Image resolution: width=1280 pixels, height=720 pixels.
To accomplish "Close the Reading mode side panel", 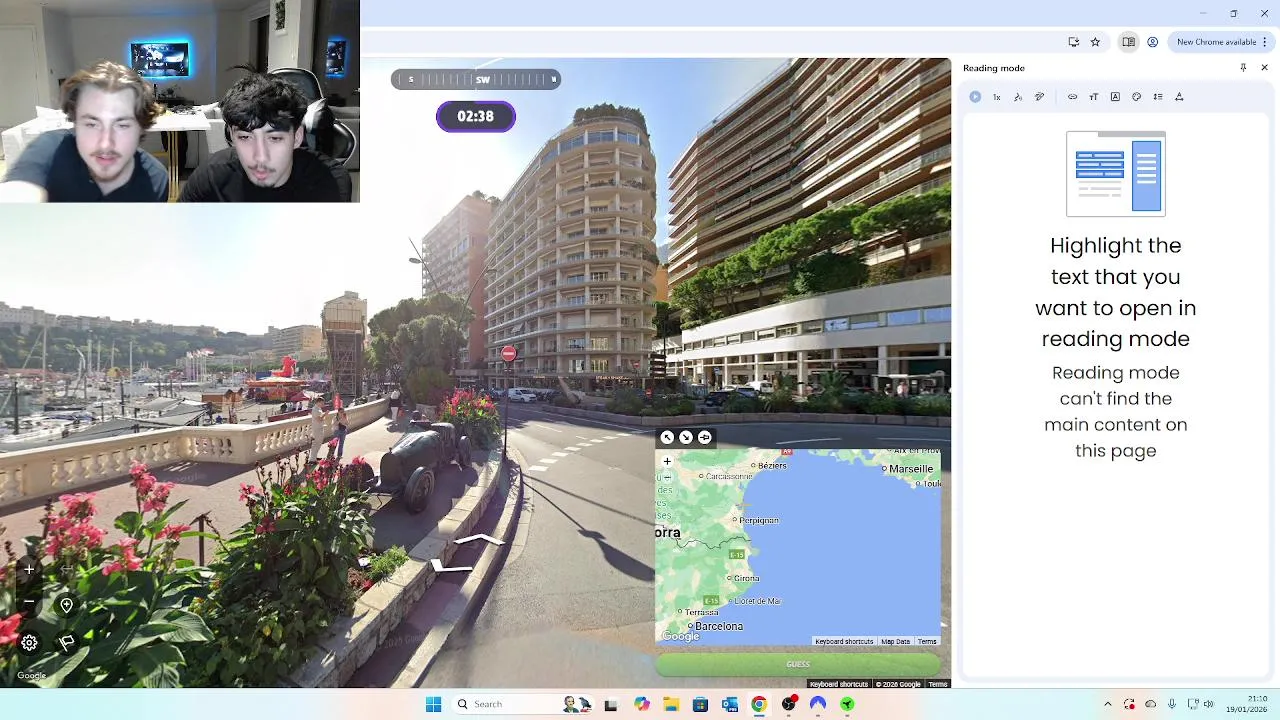I will click(x=1264, y=68).
